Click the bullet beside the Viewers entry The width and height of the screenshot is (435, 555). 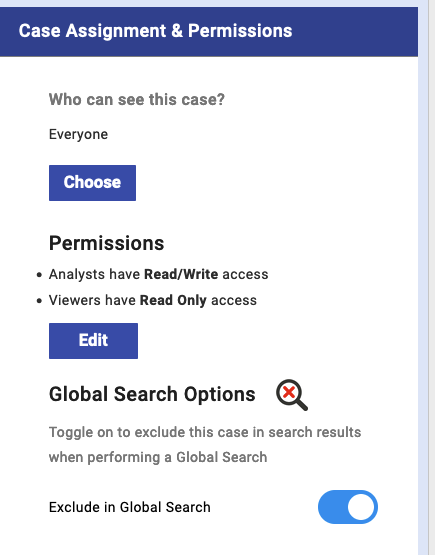pos(39,301)
